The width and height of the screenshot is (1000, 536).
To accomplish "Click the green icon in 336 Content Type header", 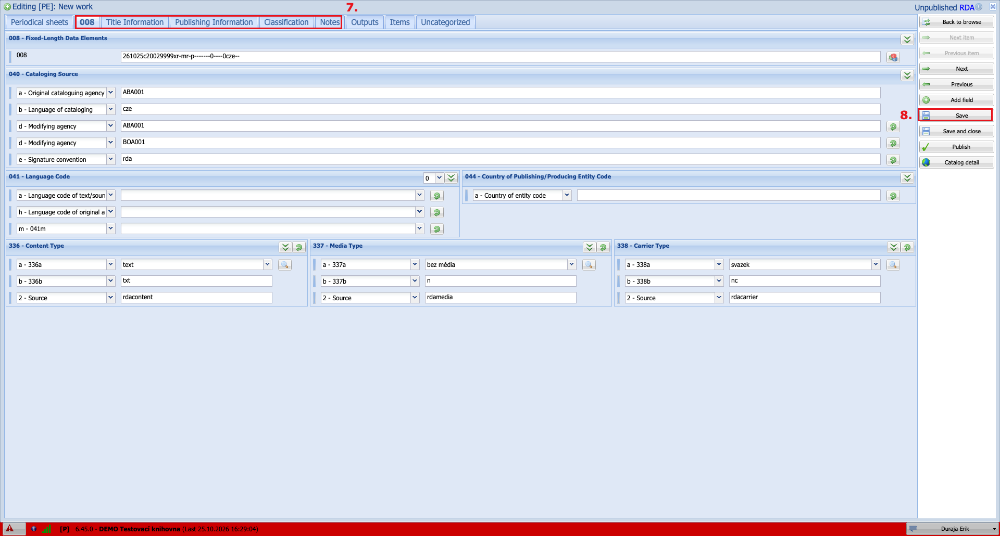I will [x=298, y=247].
